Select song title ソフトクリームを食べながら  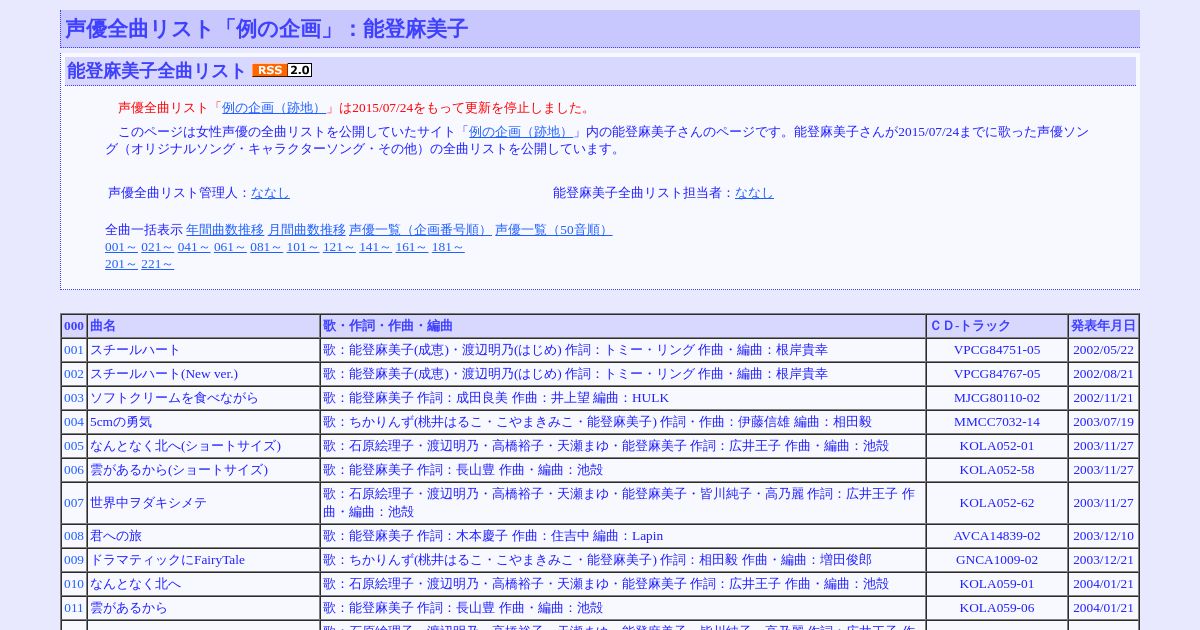point(174,398)
